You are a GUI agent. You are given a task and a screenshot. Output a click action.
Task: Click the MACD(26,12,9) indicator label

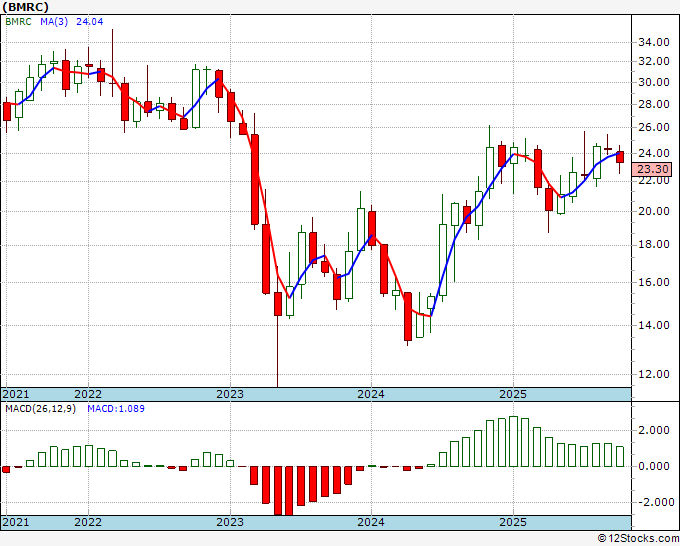coord(40,408)
